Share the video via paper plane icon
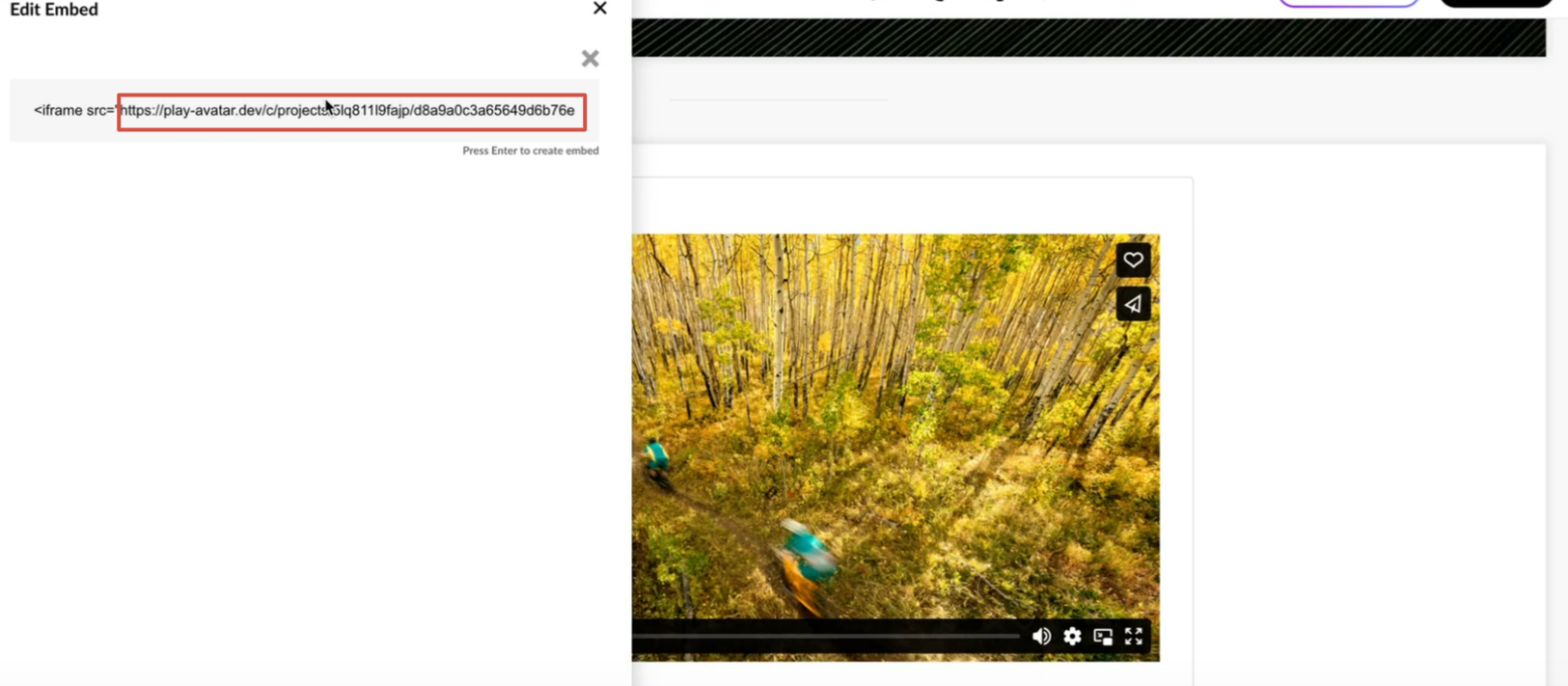The image size is (1568, 686). coord(1133,304)
